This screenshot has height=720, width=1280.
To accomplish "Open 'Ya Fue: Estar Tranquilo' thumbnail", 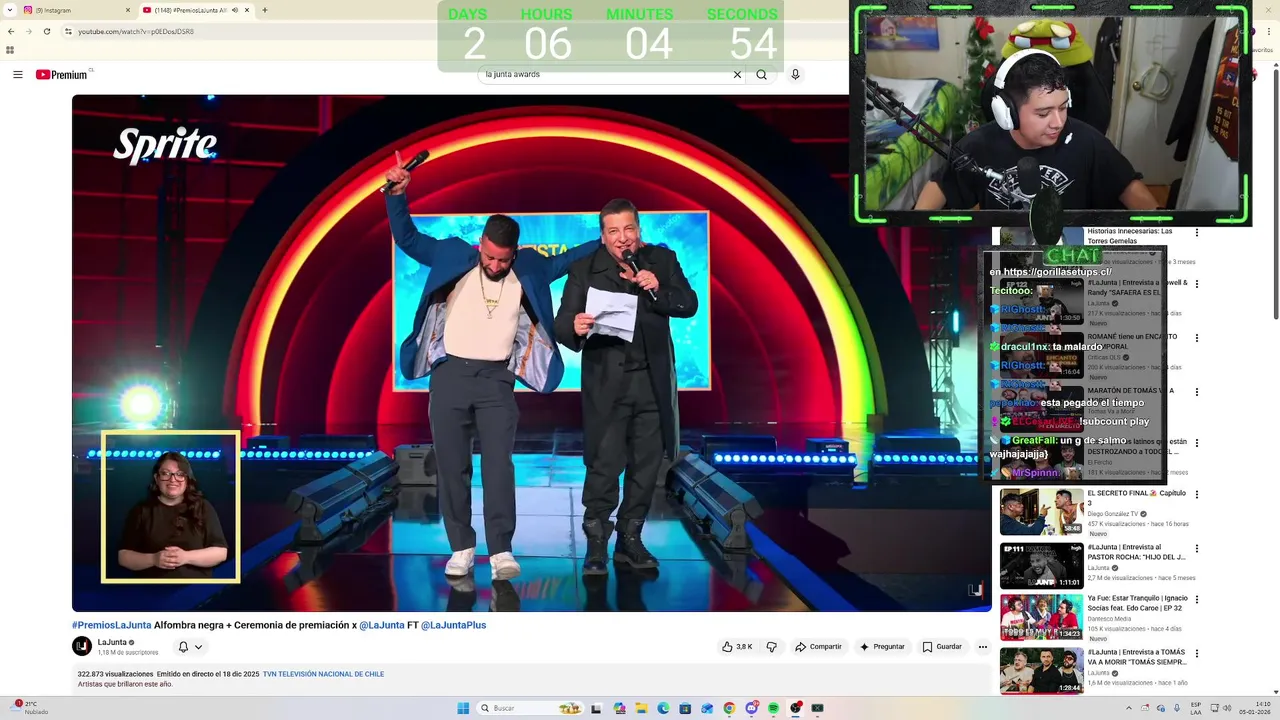I will coord(1041,617).
